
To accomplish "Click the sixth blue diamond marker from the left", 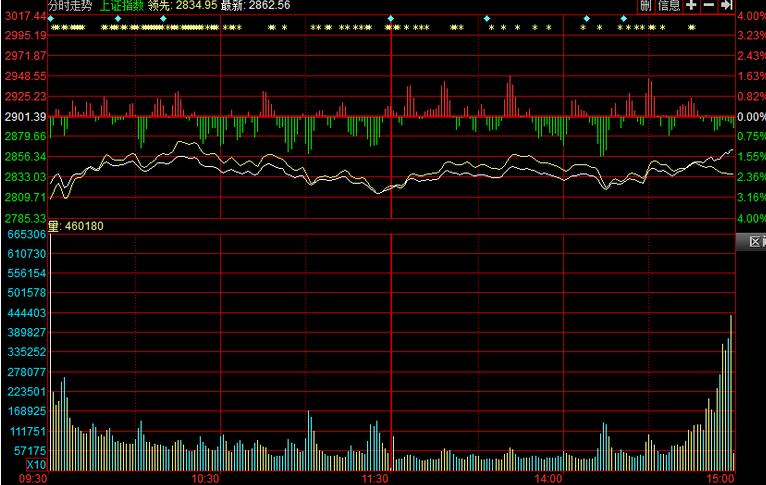I will point(586,19).
